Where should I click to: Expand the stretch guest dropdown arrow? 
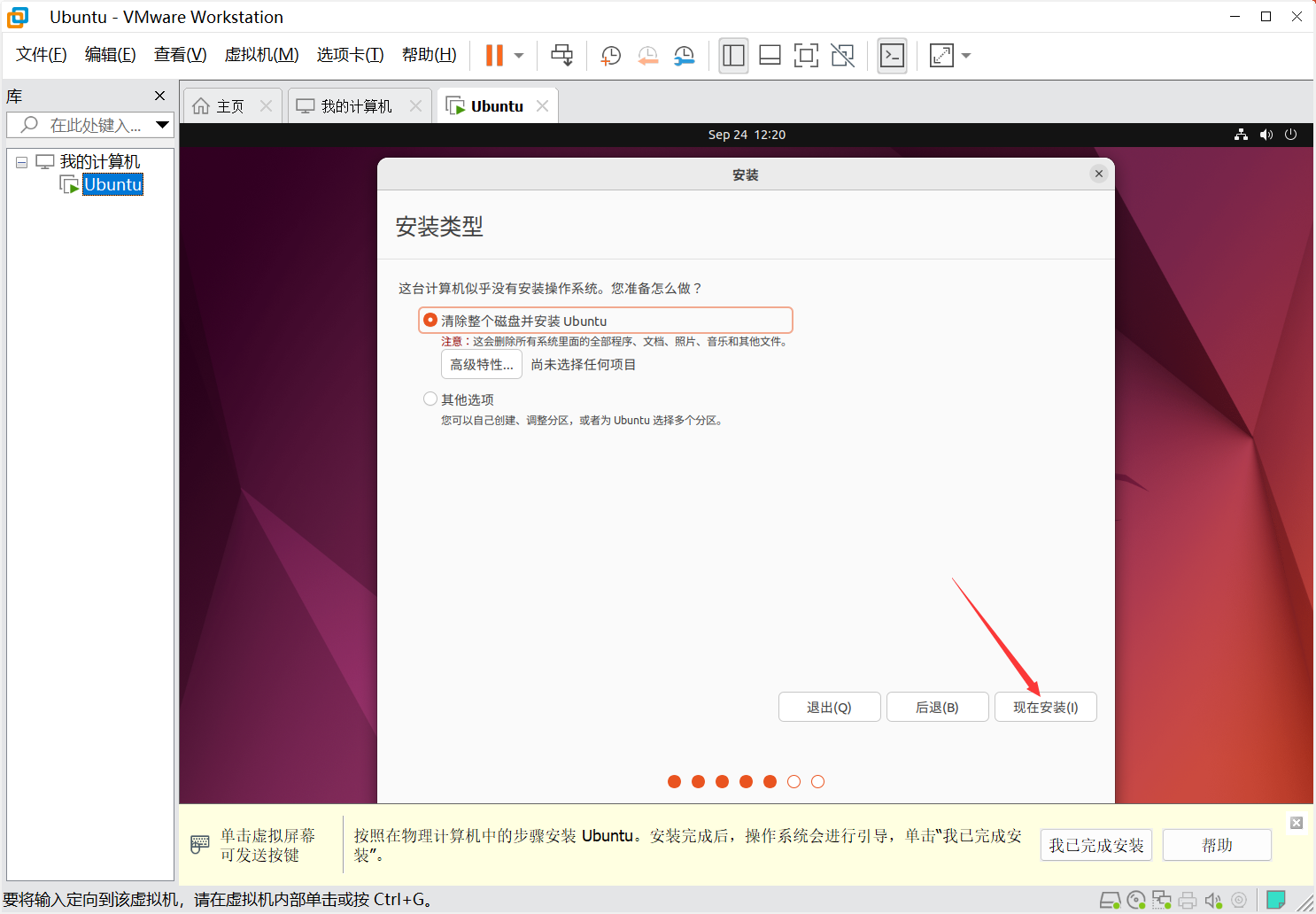click(966, 56)
